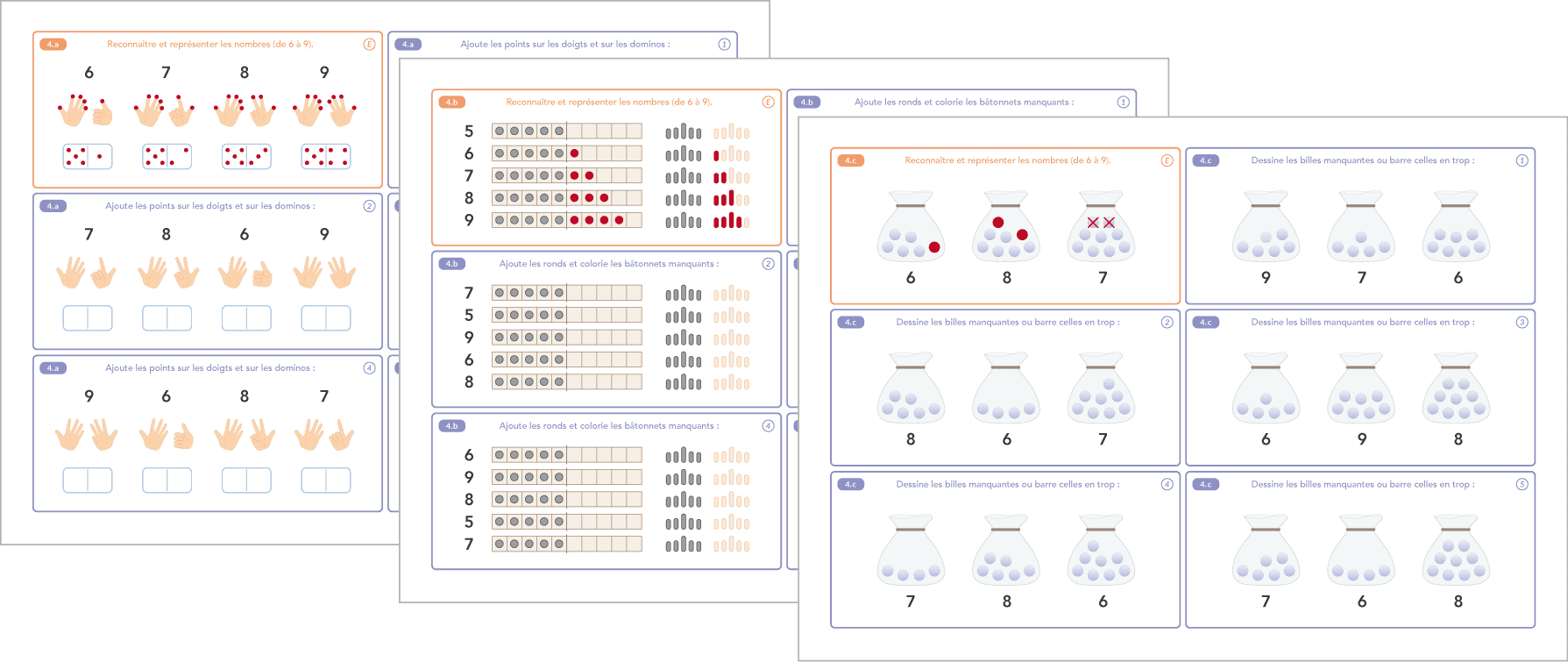Click the circled 1 on the 4.c sheet
Screen dimensions: 1568x662
tap(1522, 160)
